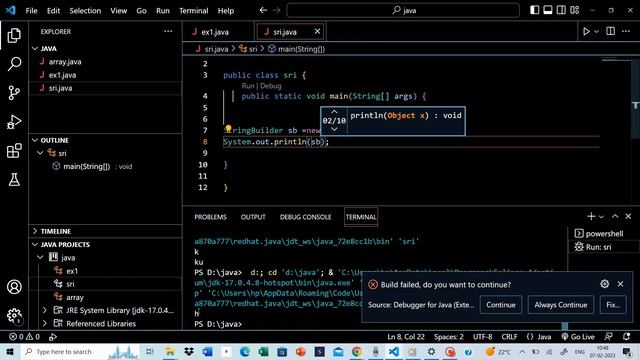Viewport: 640px width, 360px height.
Task: Click Run code lens above main
Action: pos(248,86)
